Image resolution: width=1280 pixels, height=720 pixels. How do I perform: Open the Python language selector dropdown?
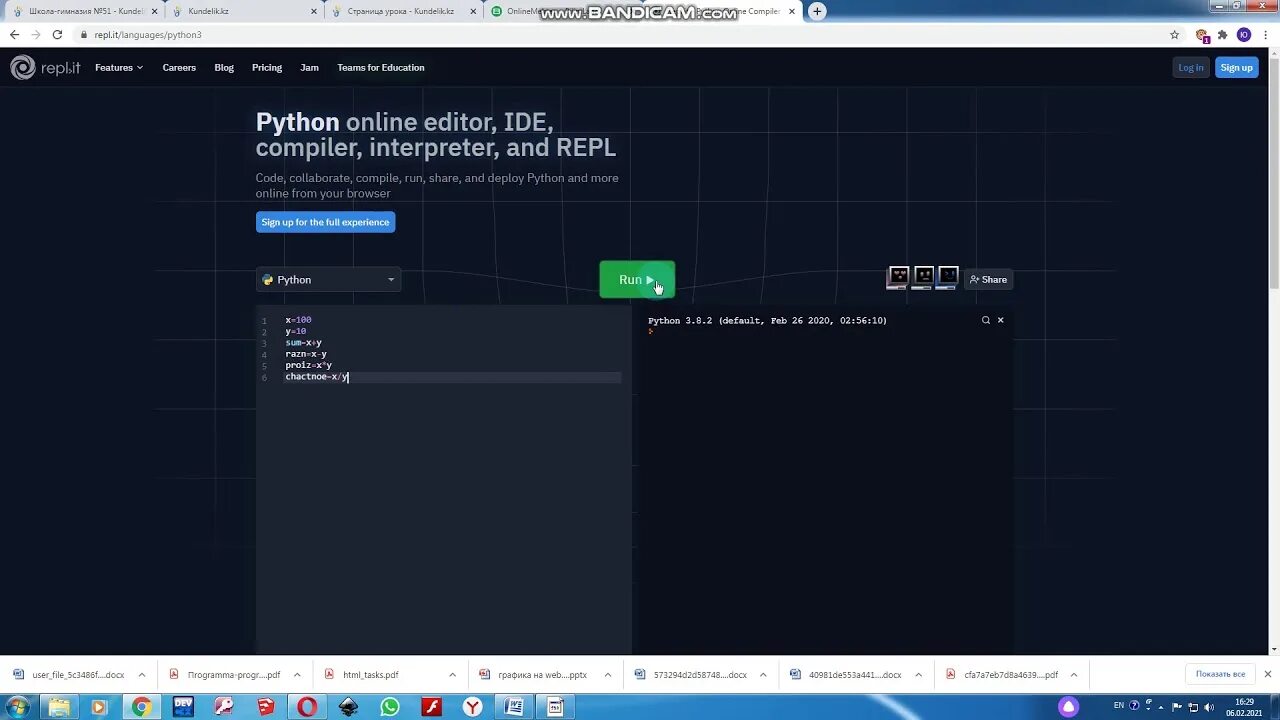coord(328,280)
